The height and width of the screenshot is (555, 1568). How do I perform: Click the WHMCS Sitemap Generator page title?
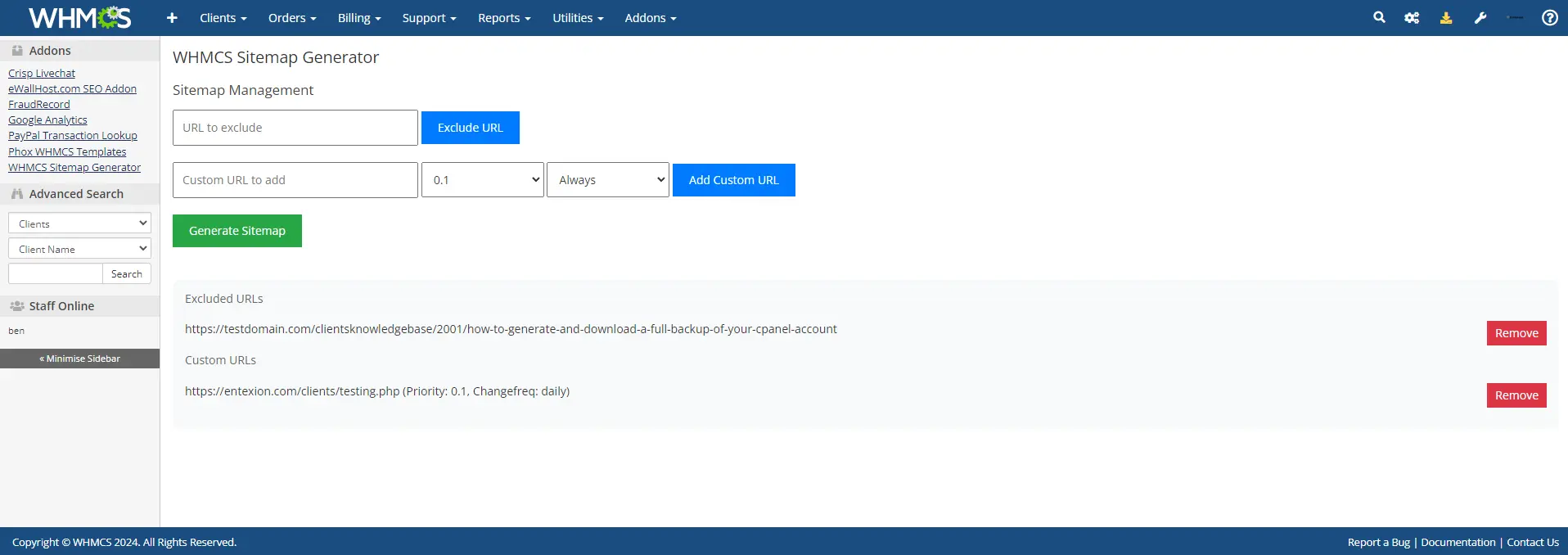pos(276,57)
